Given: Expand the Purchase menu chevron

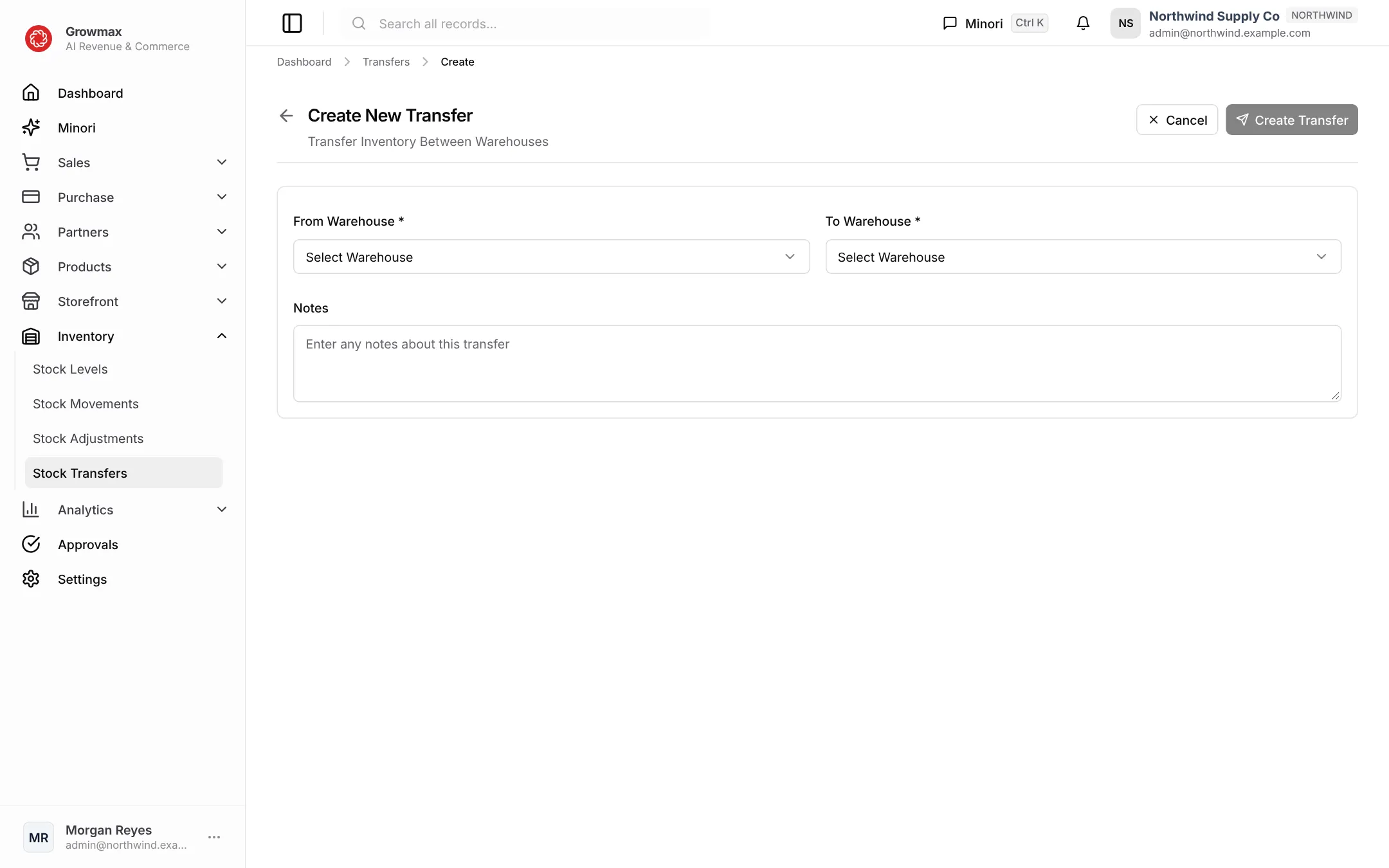Looking at the screenshot, I should (222, 197).
